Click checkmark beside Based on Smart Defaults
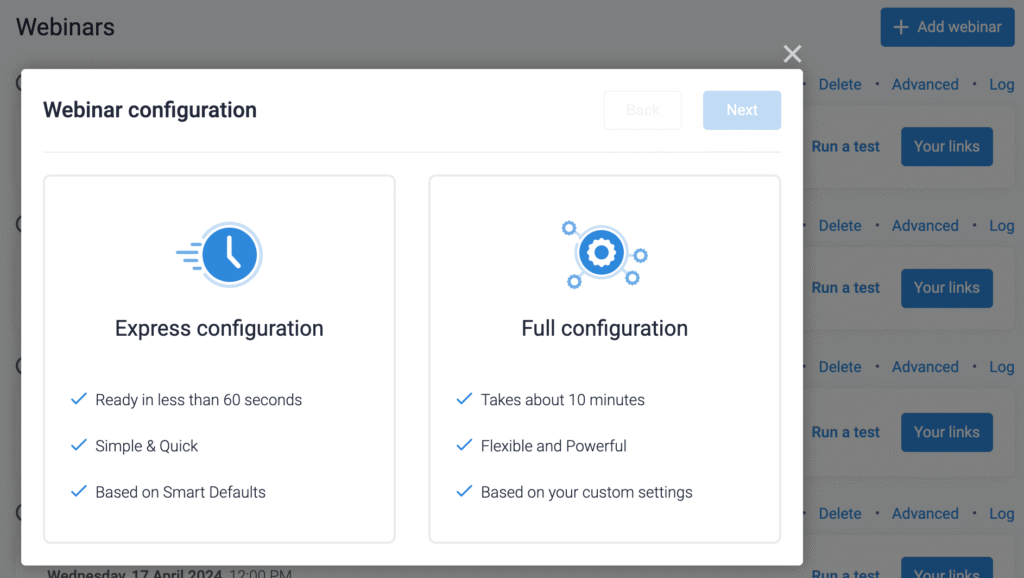 tap(78, 492)
